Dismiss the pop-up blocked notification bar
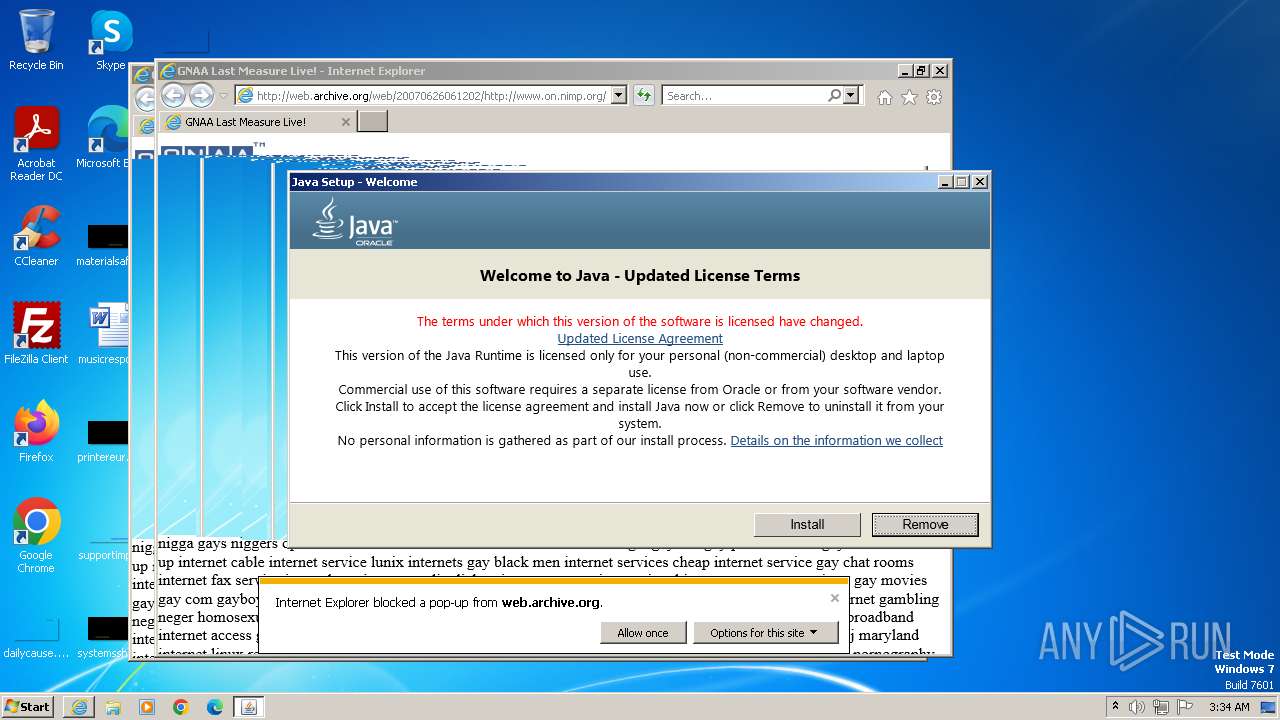 pos(835,598)
